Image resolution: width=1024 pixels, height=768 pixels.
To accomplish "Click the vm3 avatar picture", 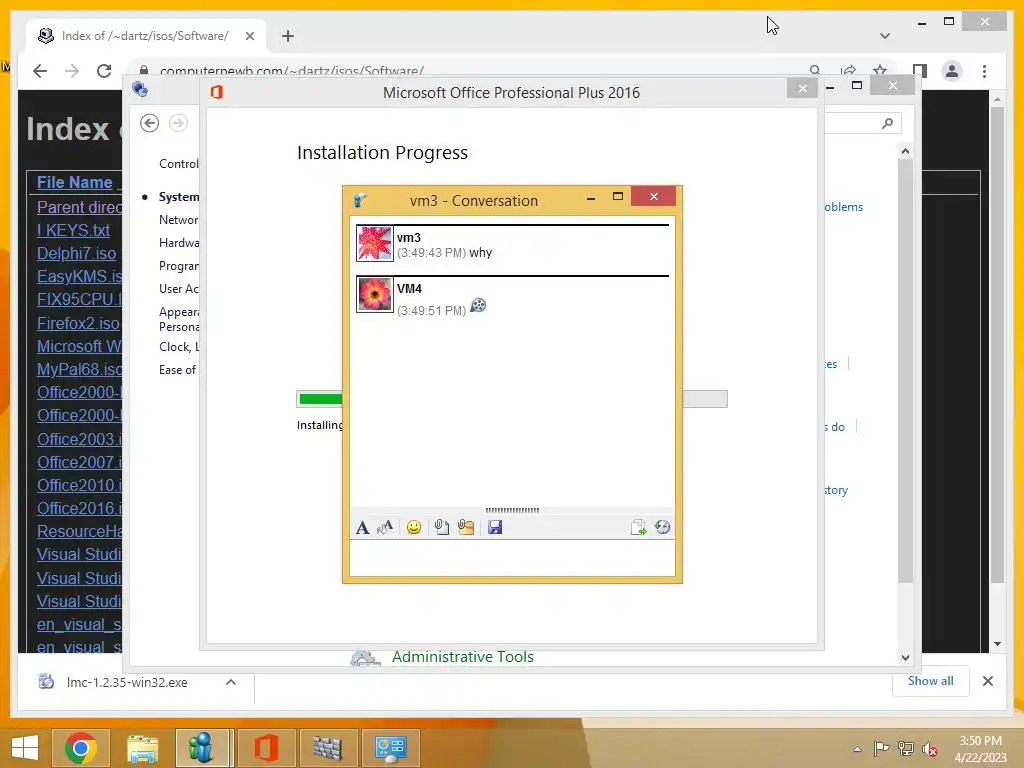I will [375, 244].
